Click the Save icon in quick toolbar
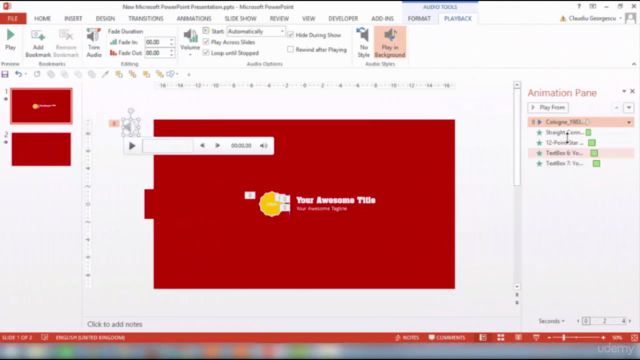Screen dimensions: 640x360 [x=5, y=74]
